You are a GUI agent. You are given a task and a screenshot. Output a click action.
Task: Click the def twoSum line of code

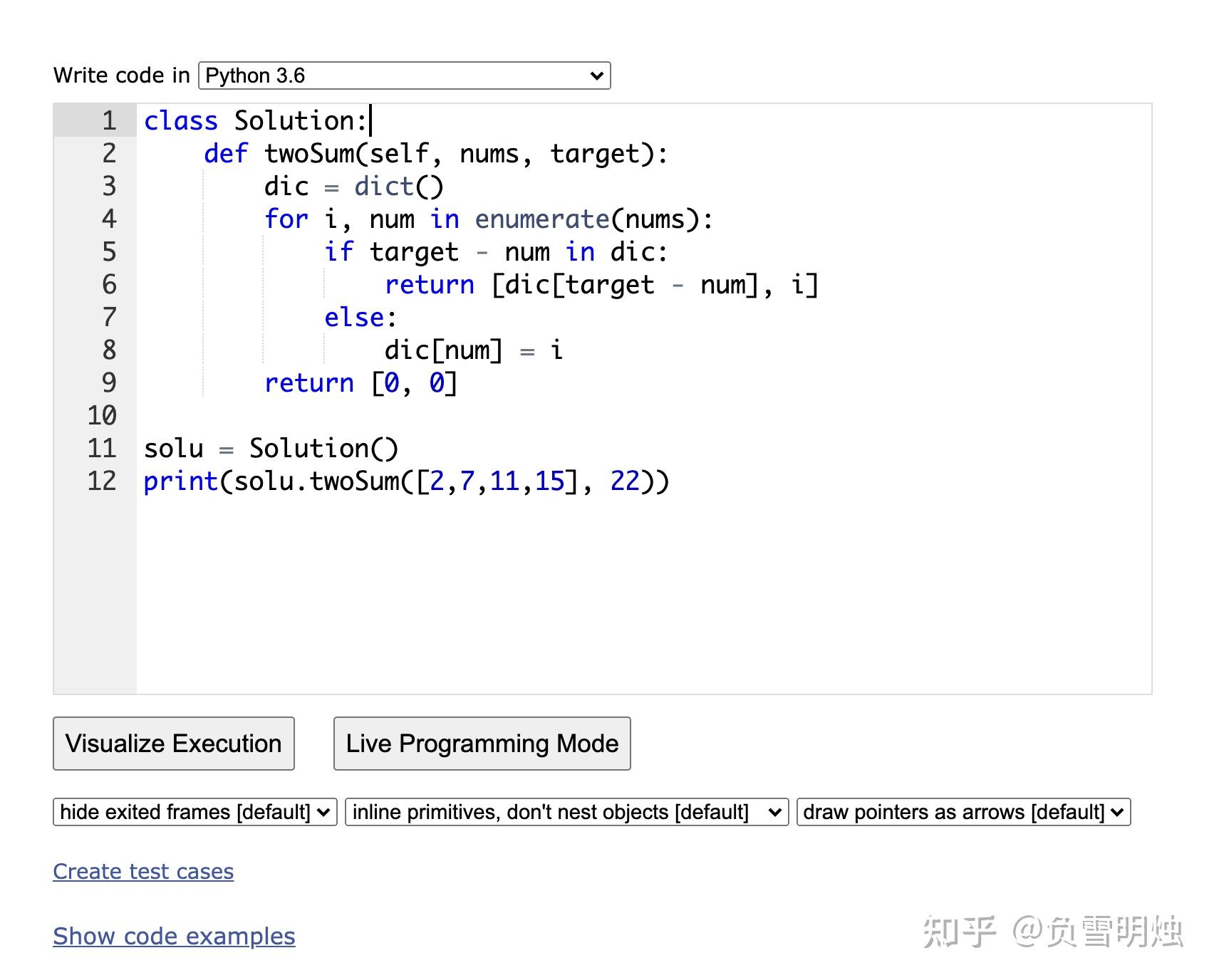436,154
